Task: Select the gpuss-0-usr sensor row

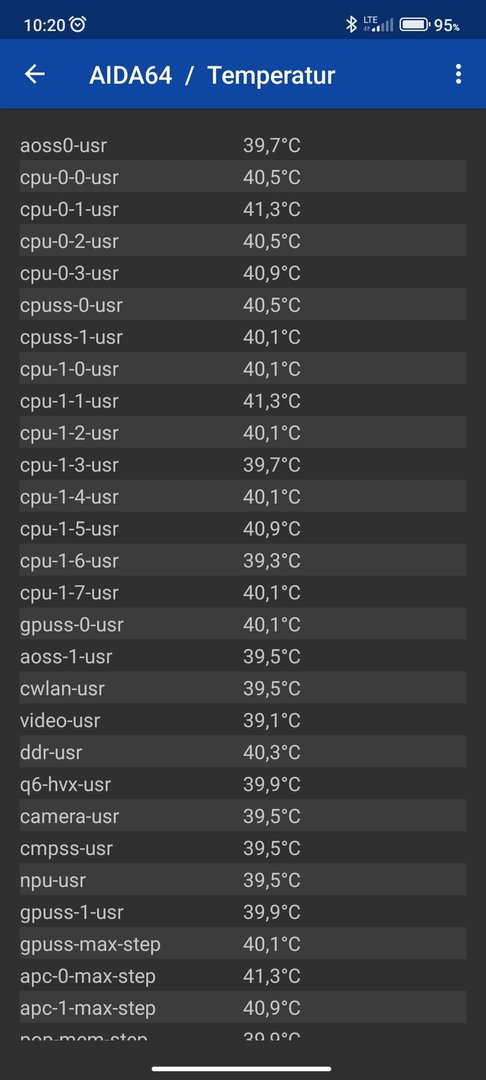Action: [x=243, y=625]
